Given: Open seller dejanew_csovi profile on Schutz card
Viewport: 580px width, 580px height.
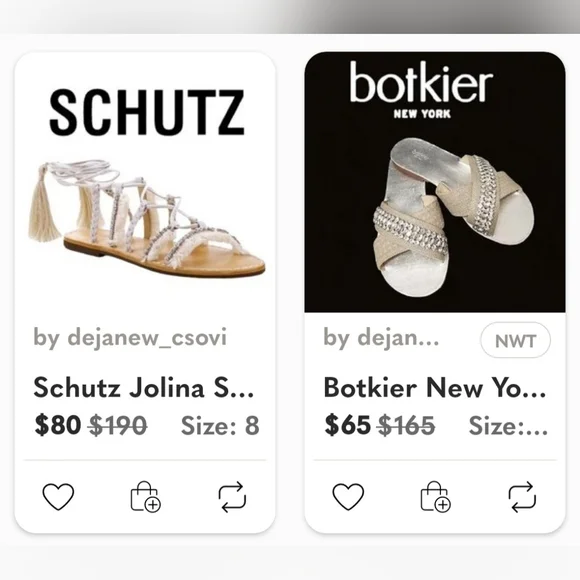Looking at the screenshot, I should pos(130,337).
